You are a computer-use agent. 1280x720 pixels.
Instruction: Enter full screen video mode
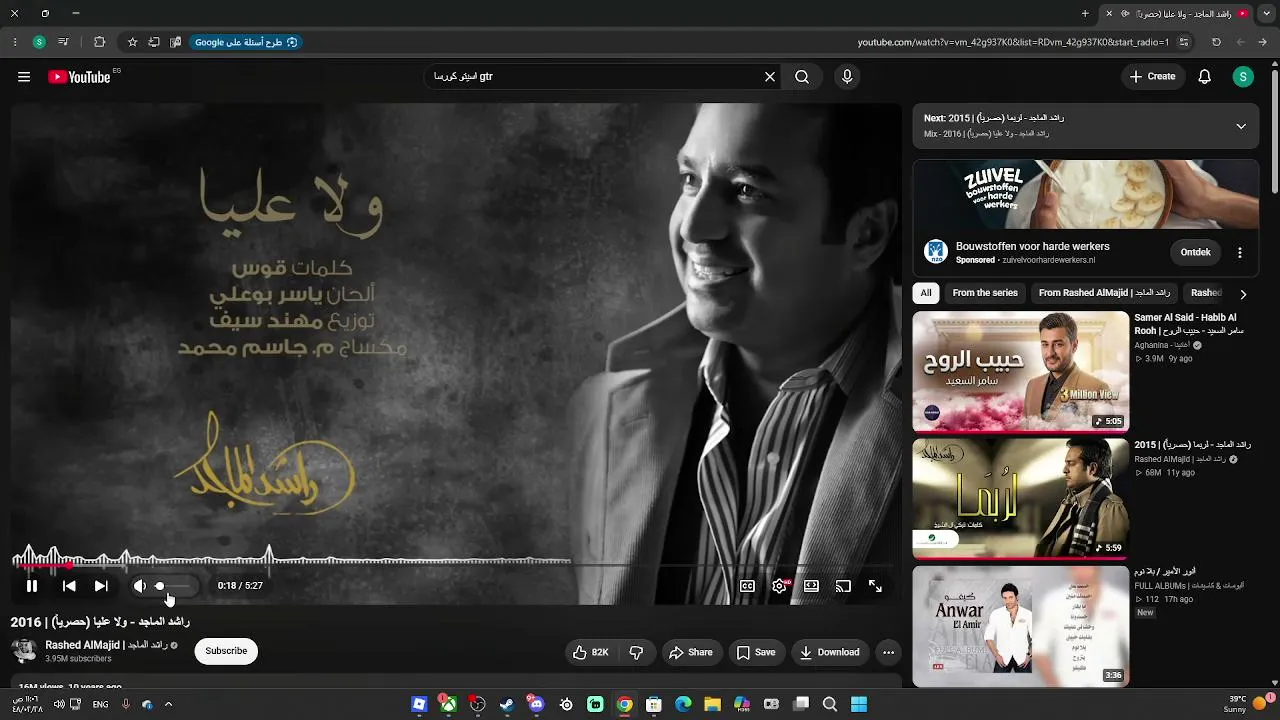point(875,586)
